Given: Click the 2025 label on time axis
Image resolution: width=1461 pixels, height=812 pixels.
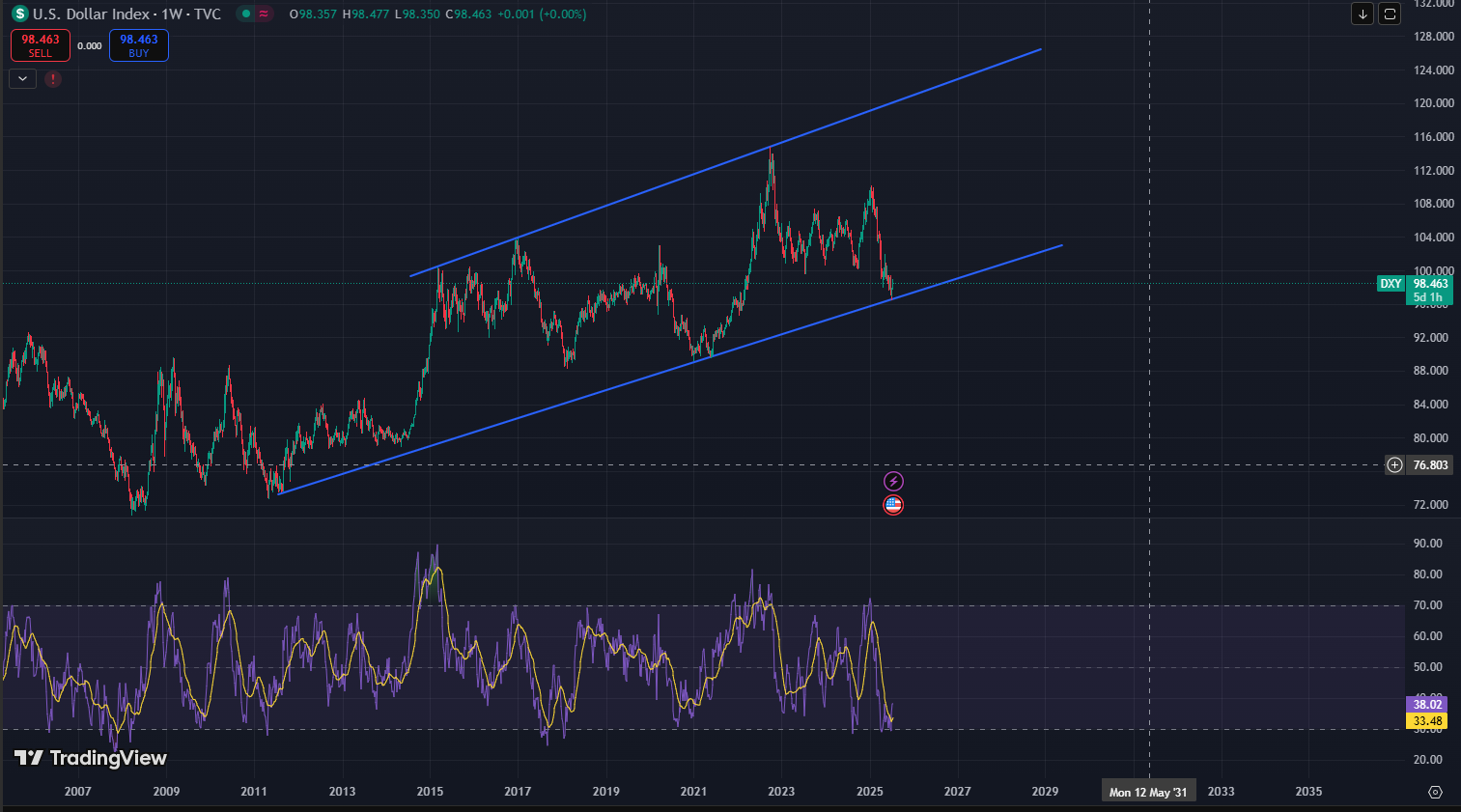Looking at the screenshot, I should click(869, 792).
